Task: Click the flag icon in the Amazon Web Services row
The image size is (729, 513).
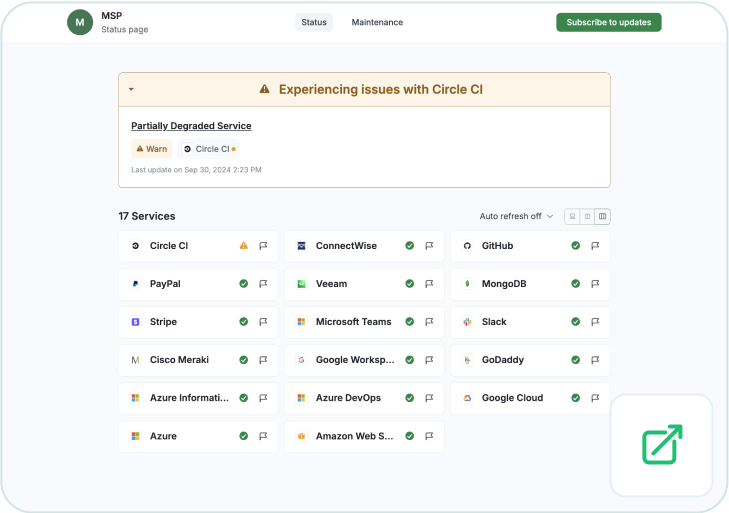Action: (429, 436)
